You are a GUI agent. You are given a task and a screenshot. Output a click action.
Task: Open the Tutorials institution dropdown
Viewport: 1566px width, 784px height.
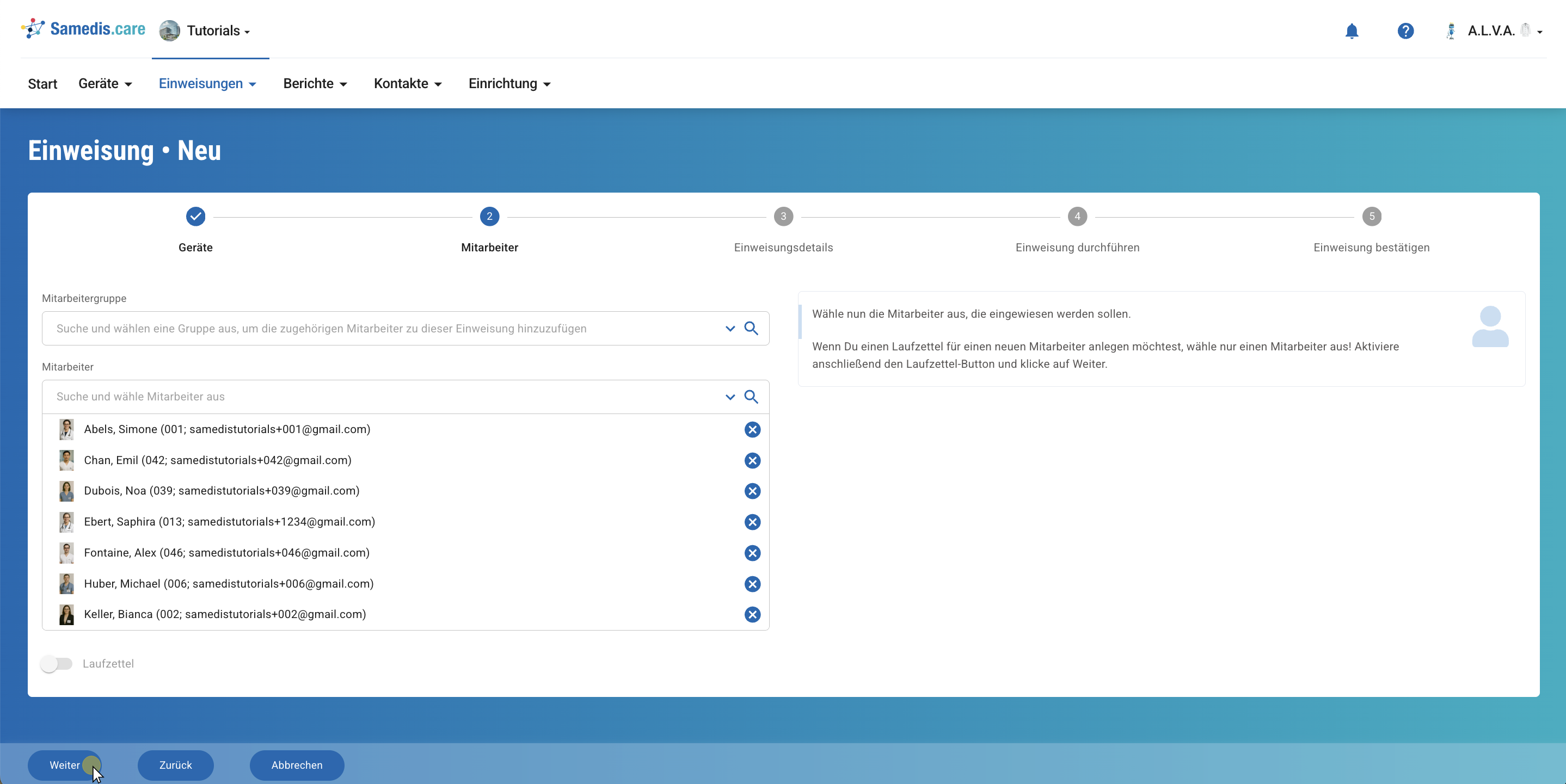tap(205, 31)
